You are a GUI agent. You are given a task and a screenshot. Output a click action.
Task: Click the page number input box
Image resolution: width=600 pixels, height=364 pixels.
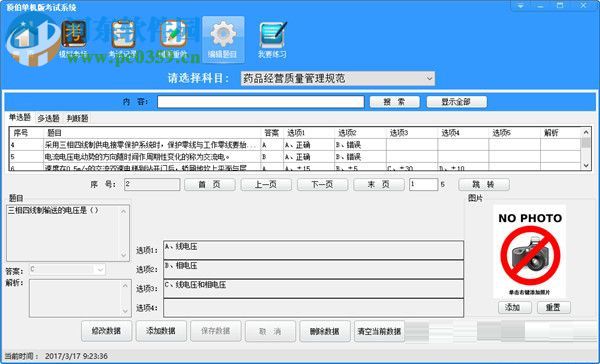click(x=423, y=184)
